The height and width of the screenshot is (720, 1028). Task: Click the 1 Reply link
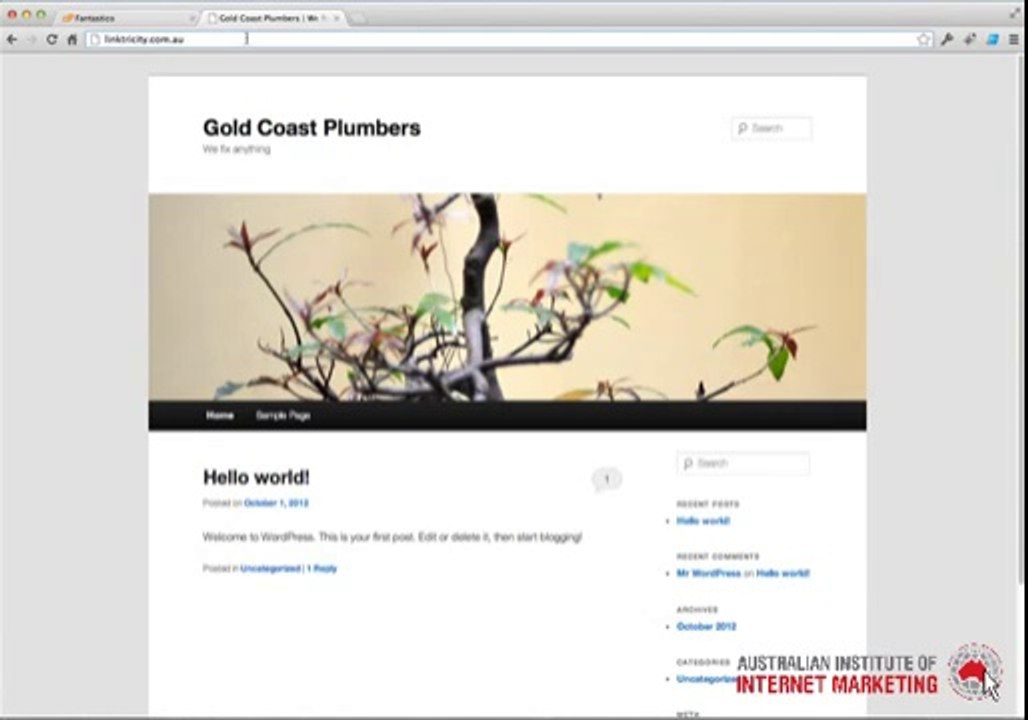click(x=322, y=569)
